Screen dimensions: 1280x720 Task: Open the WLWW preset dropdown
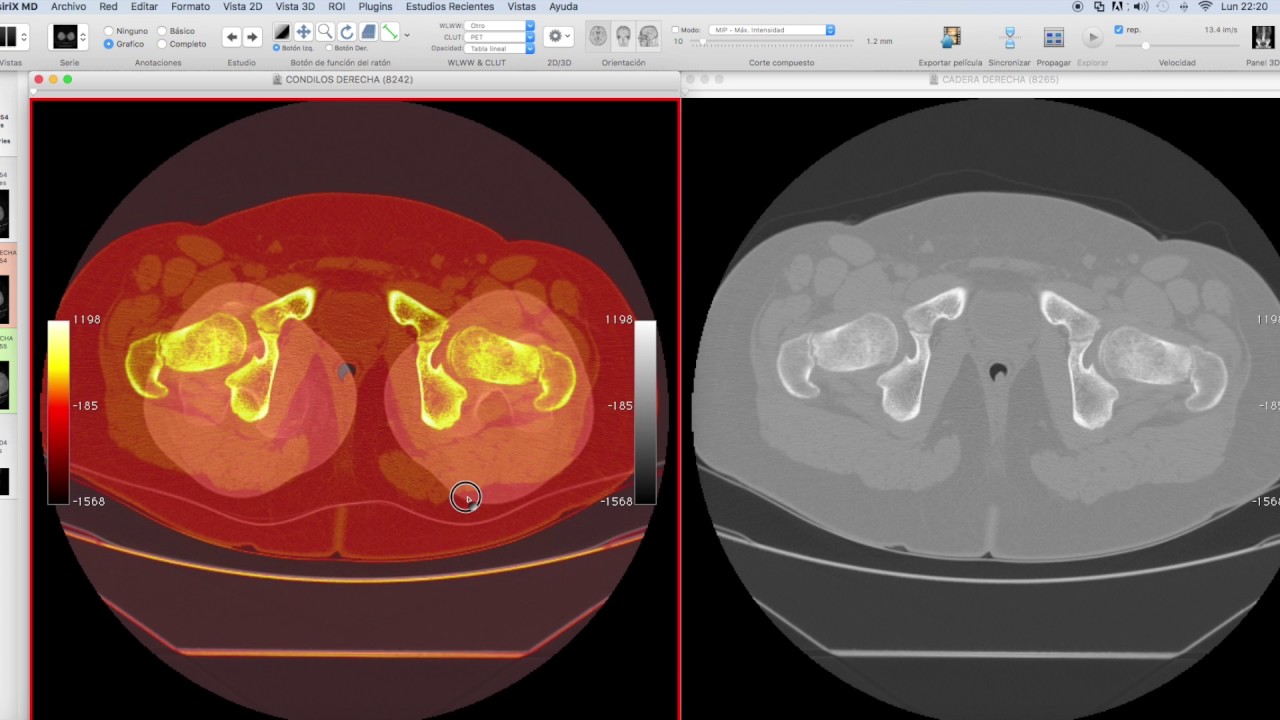coord(501,26)
